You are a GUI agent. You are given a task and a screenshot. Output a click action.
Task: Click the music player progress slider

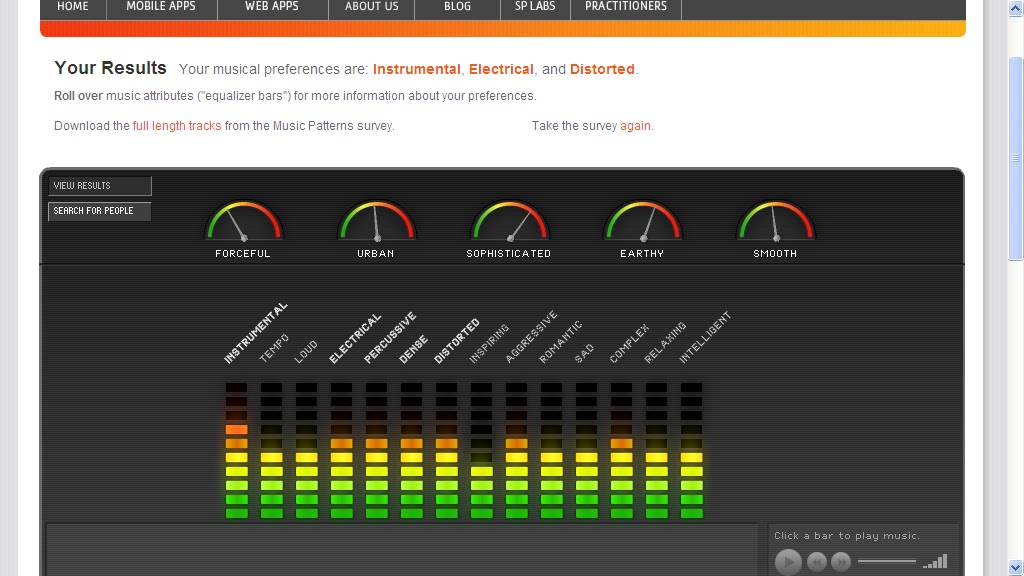[887, 561]
